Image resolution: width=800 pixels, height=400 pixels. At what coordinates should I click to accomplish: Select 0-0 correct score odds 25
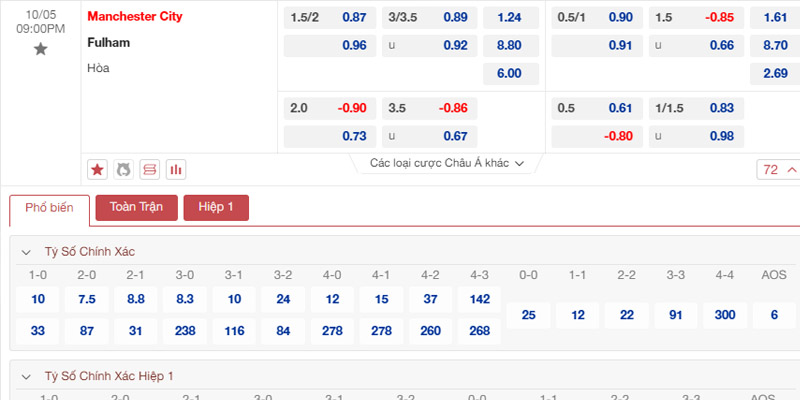[529, 315]
